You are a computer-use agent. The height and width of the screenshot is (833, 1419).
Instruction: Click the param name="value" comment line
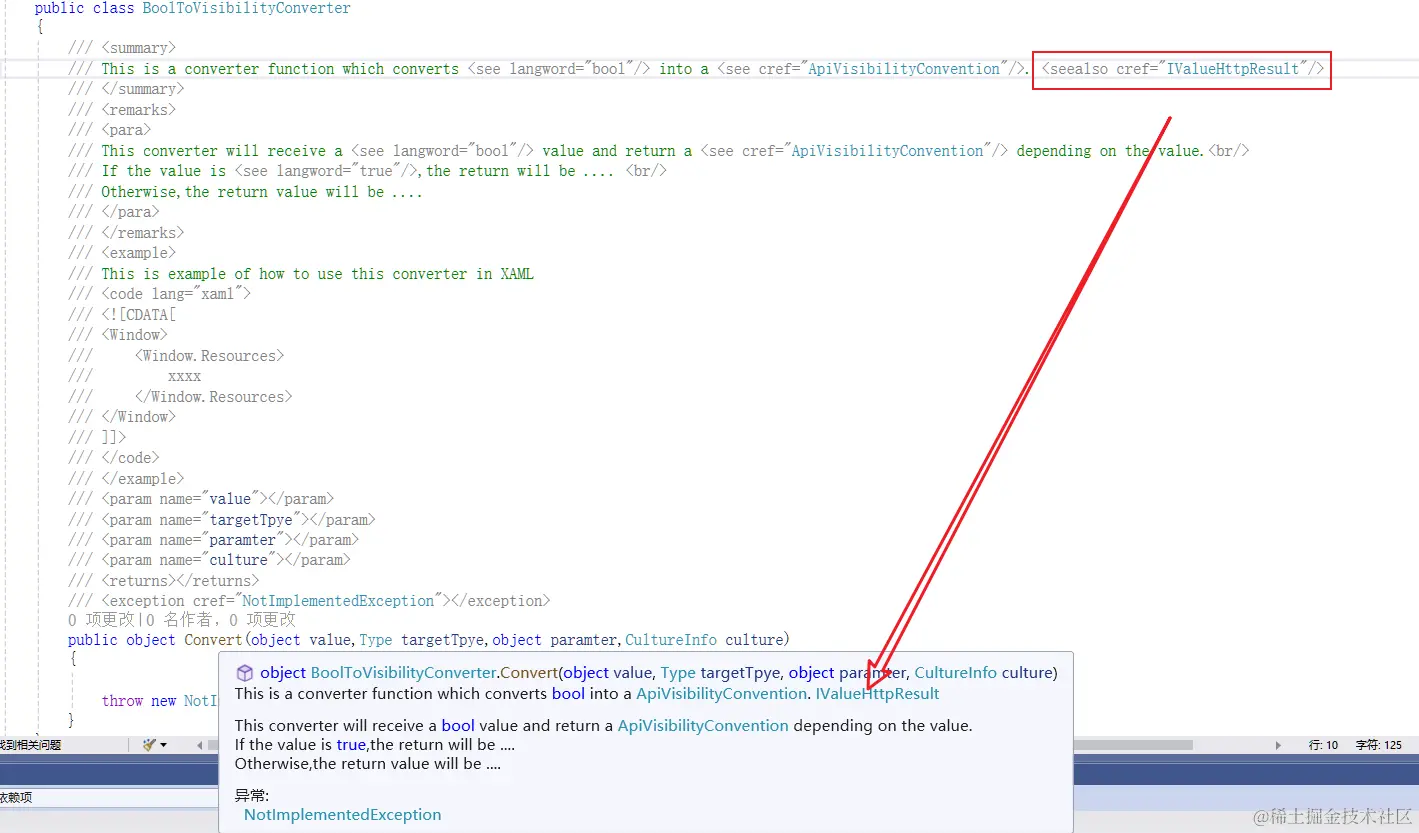coord(201,499)
